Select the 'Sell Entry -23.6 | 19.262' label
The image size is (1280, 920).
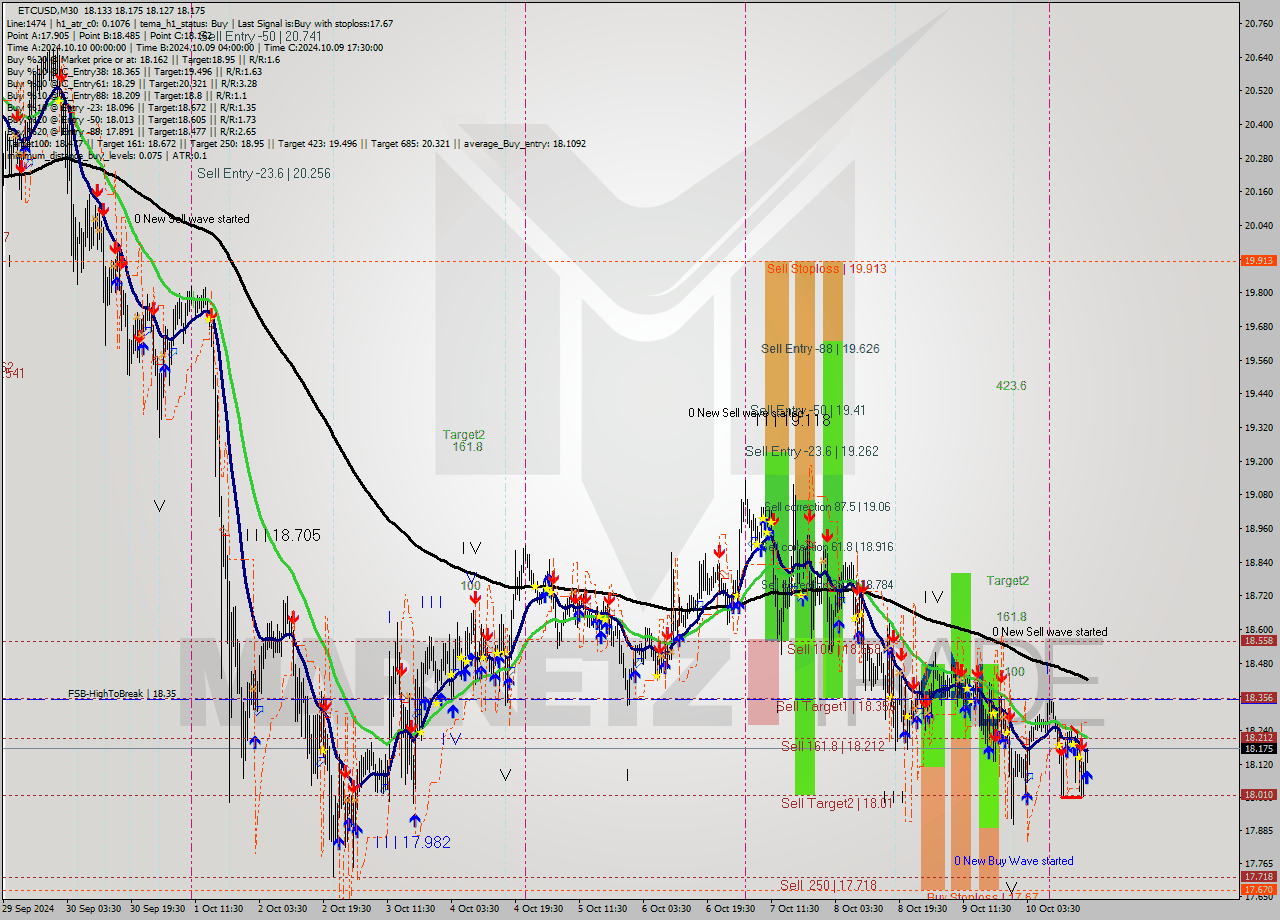(x=812, y=452)
